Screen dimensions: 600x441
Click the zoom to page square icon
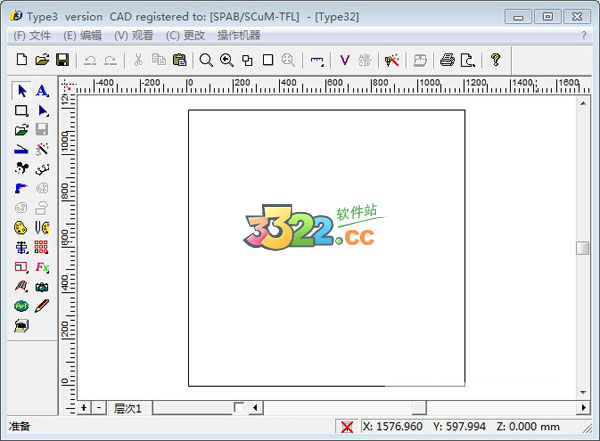268,60
